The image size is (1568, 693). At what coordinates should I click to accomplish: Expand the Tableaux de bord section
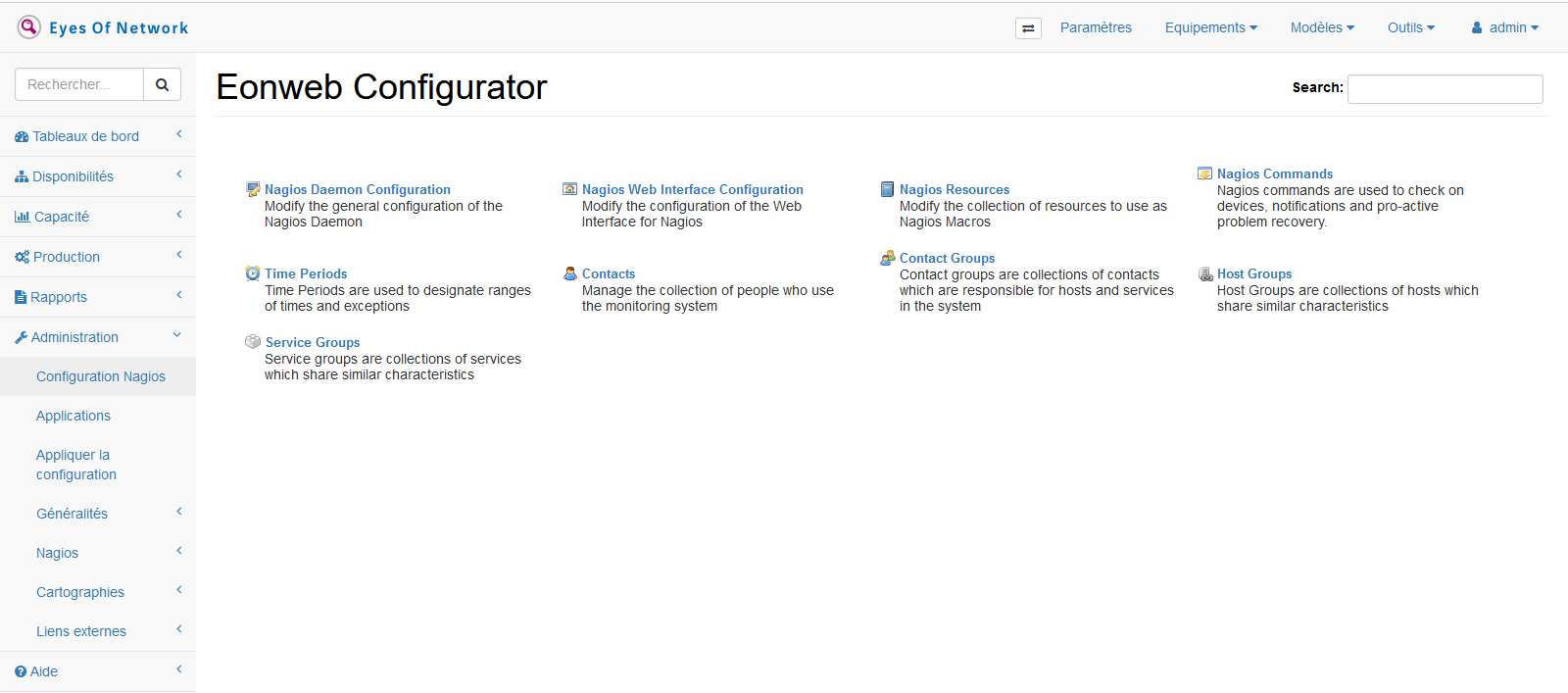click(x=86, y=136)
